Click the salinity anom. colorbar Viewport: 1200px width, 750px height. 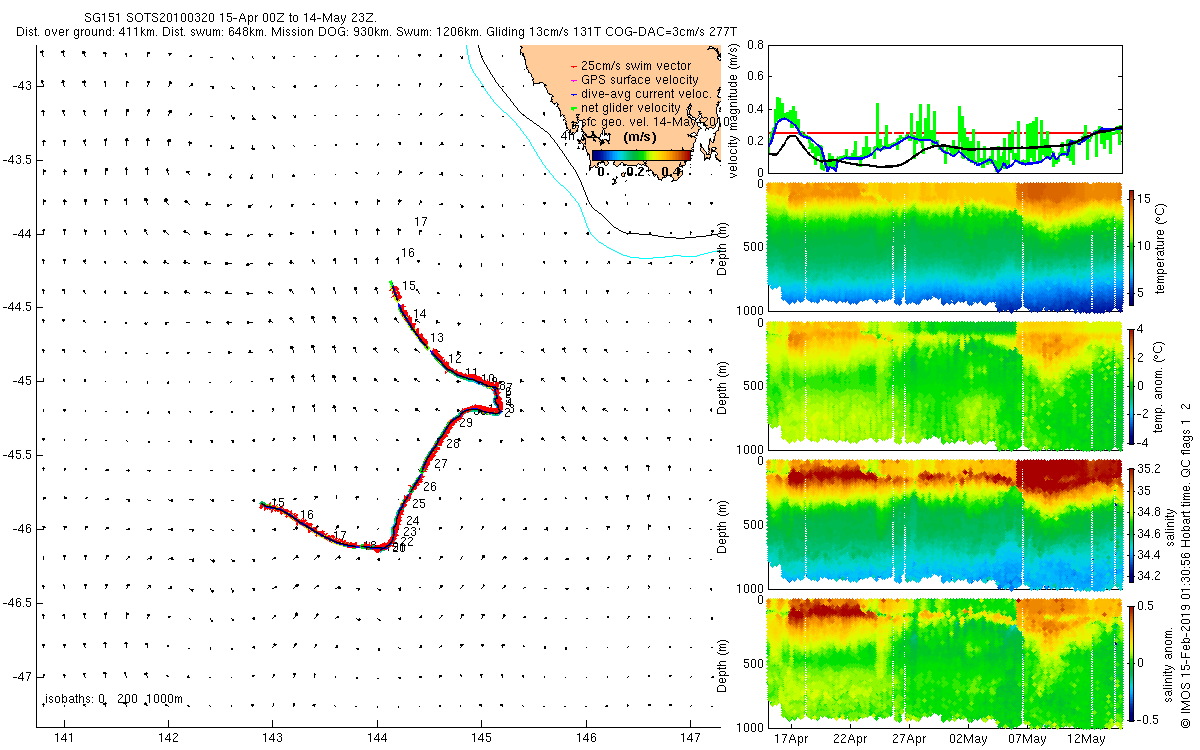pyautogui.click(x=1131, y=661)
